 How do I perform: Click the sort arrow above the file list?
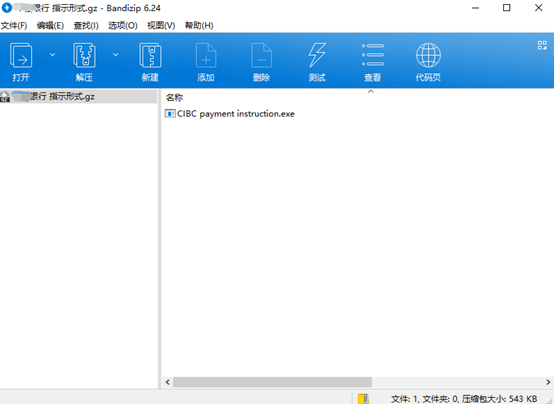click(x=371, y=92)
